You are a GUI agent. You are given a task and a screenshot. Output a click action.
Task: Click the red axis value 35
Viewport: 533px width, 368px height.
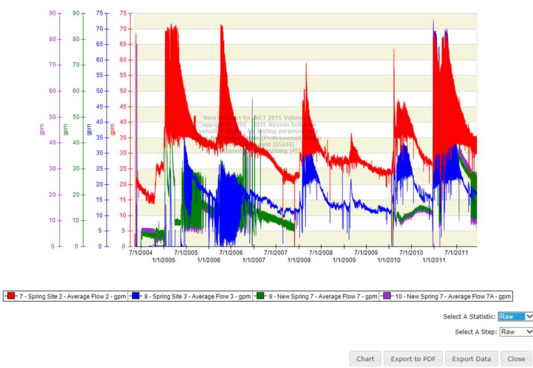(x=123, y=138)
